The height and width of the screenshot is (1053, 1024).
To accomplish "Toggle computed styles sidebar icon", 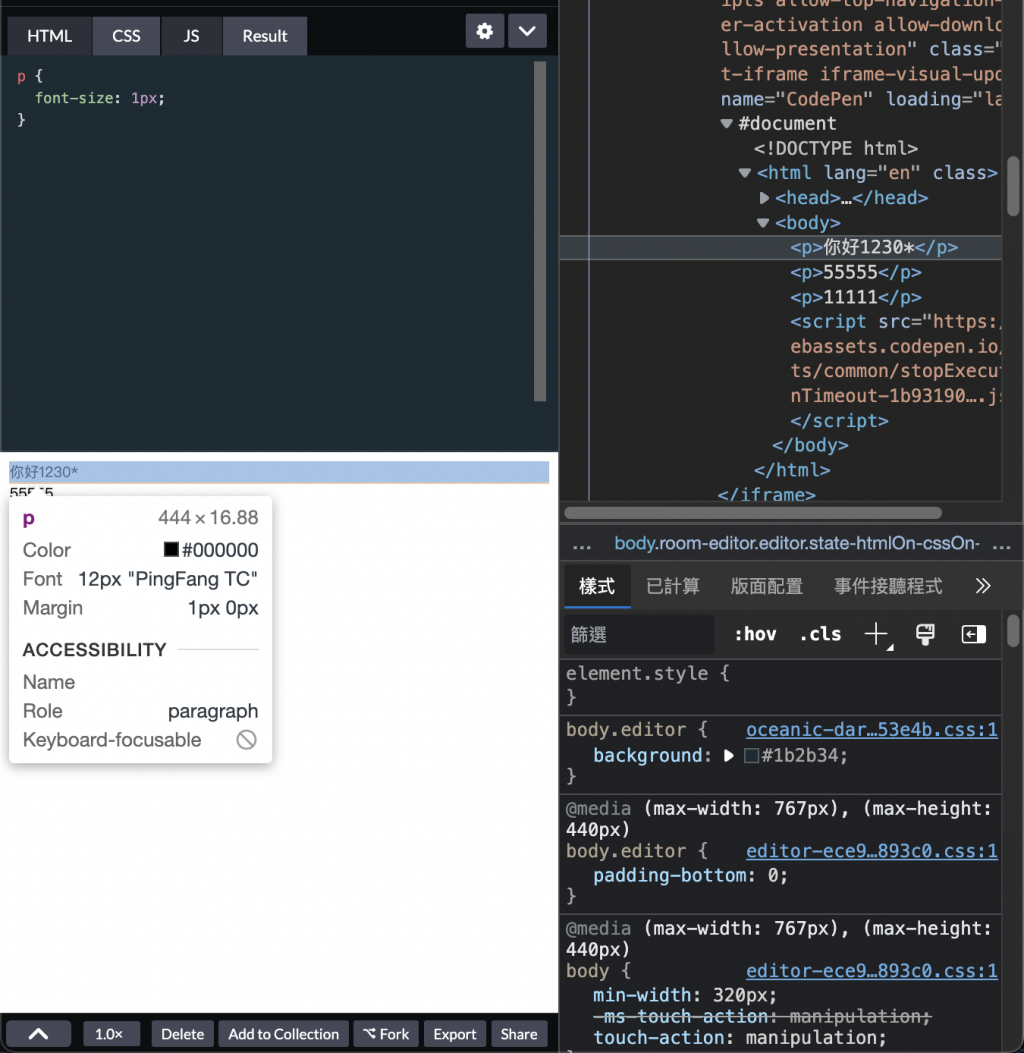I will tap(973, 634).
